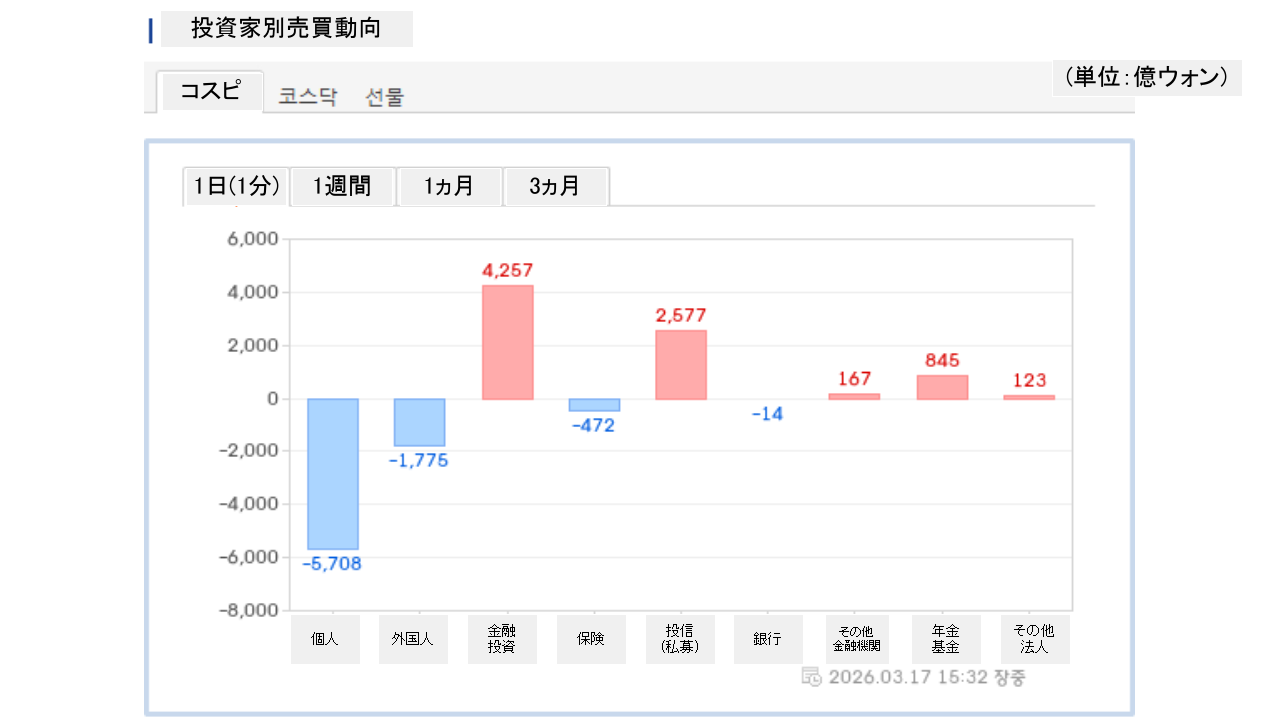The height and width of the screenshot is (720, 1280).
Task: Select the その他法人 bar showing 123
Action: pos(1029,397)
